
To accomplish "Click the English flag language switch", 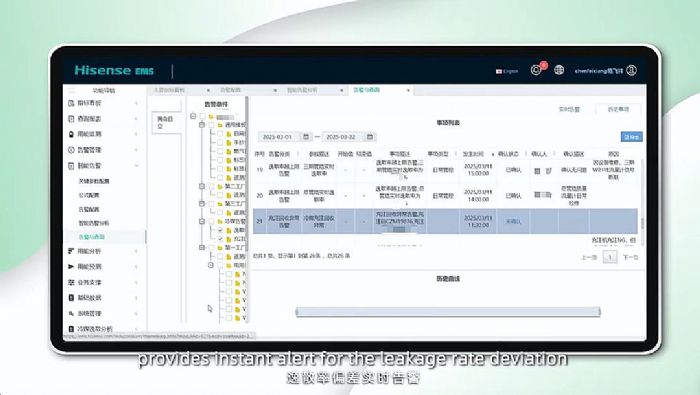I will coord(507,71).
